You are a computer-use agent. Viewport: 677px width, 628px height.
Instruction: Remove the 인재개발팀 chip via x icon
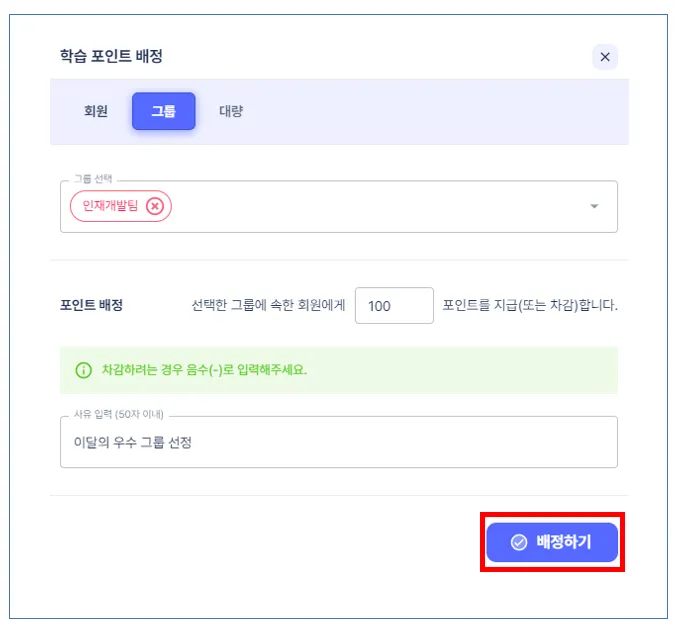(154, 206)
